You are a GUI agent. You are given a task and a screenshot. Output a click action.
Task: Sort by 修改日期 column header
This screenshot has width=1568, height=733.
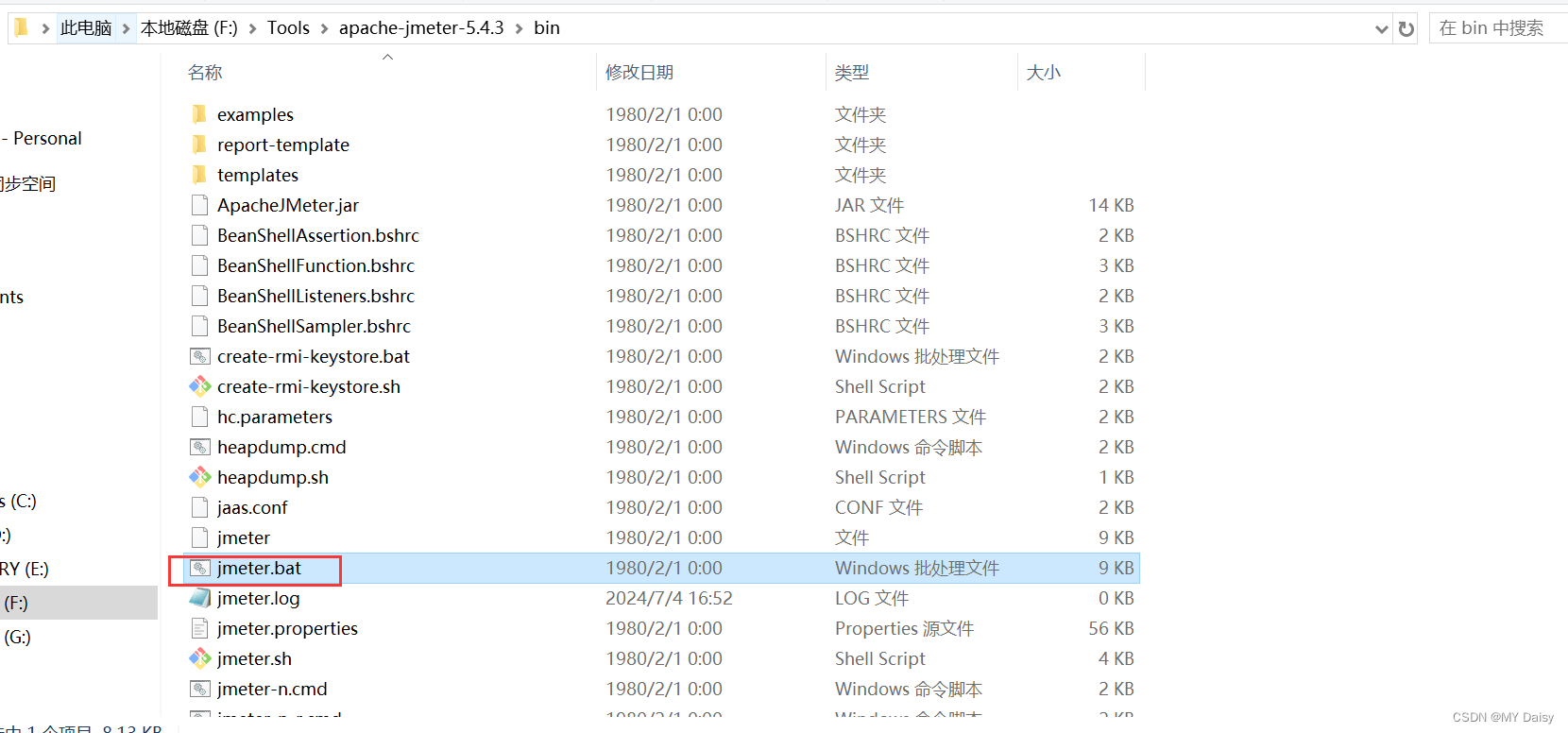coord(639,73)
